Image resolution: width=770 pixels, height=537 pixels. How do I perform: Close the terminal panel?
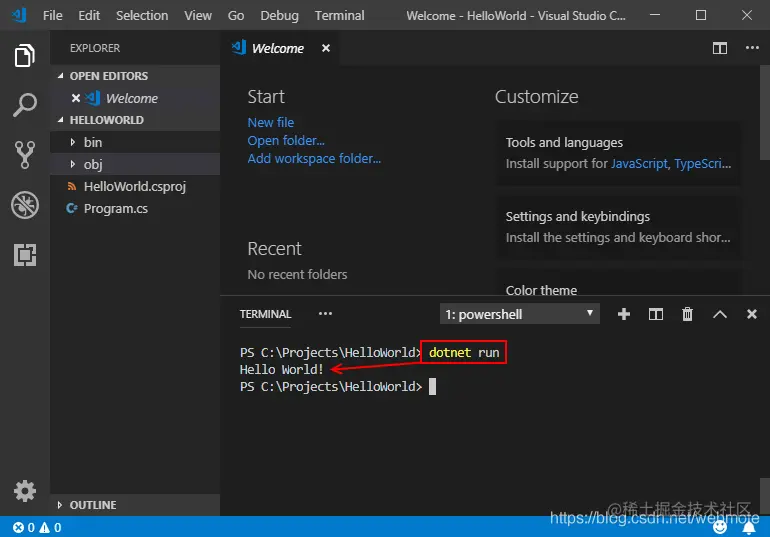[x=751, y=314]
